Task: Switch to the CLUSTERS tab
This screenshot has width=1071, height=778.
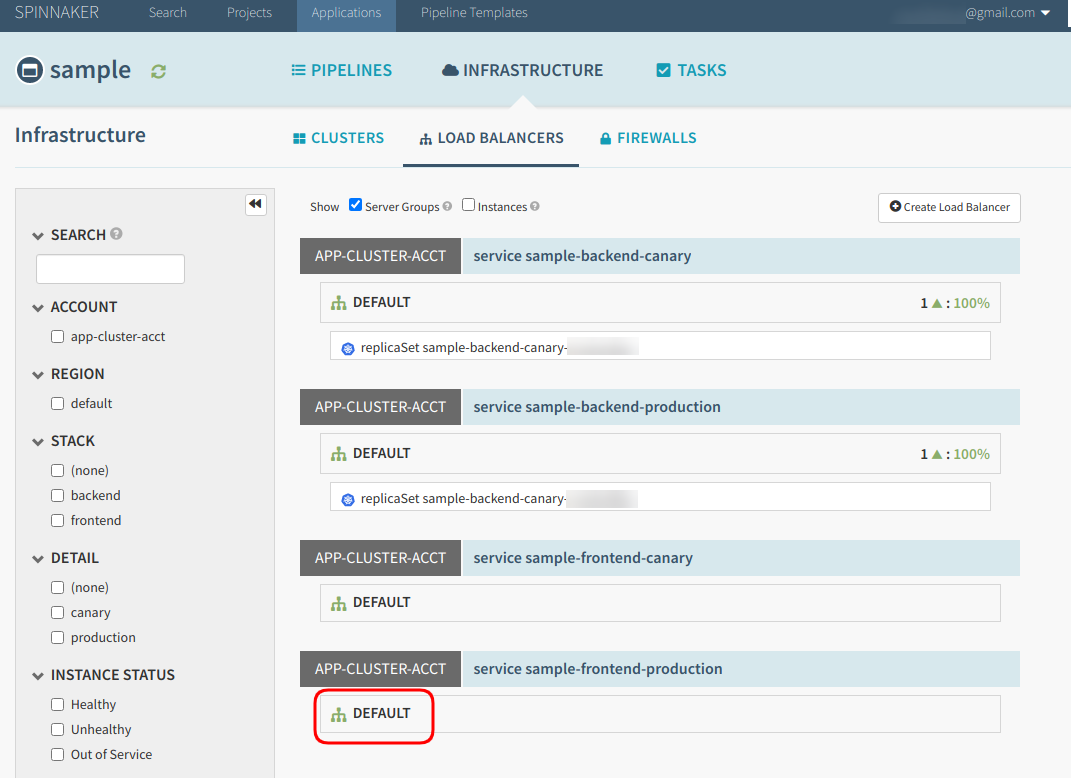Action: click(x=338, y=138)
